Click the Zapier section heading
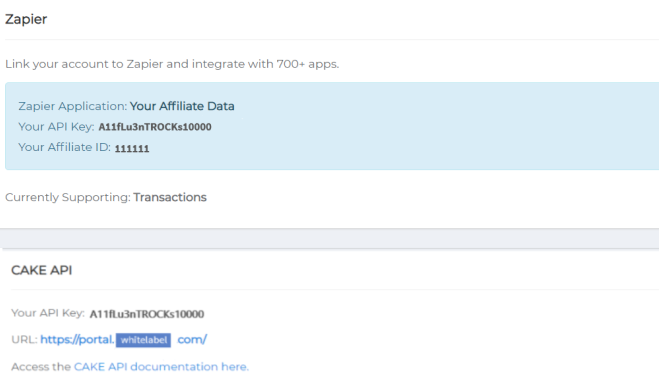Image resolution: width=659 pixels, height=389 pixels. [26, 19]
